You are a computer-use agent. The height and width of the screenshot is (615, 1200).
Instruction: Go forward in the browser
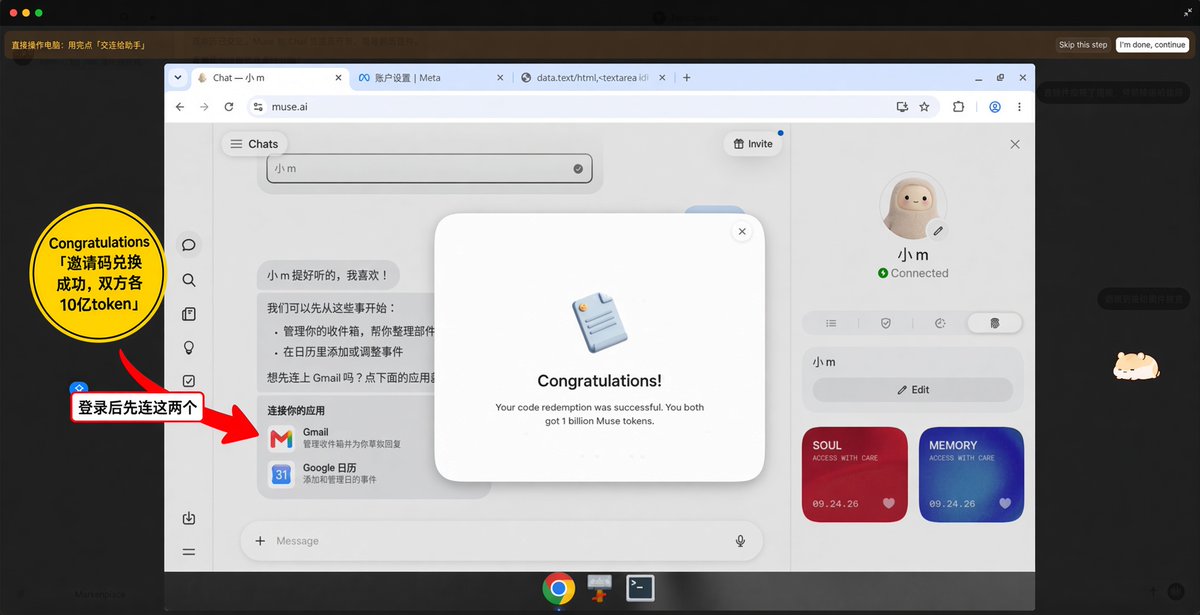[x=204, y=107]
